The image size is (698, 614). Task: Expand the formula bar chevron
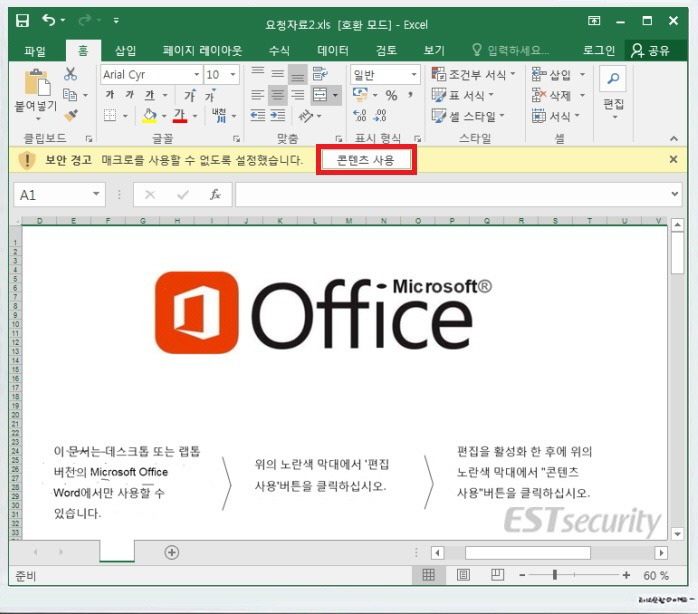coord(675,194)
